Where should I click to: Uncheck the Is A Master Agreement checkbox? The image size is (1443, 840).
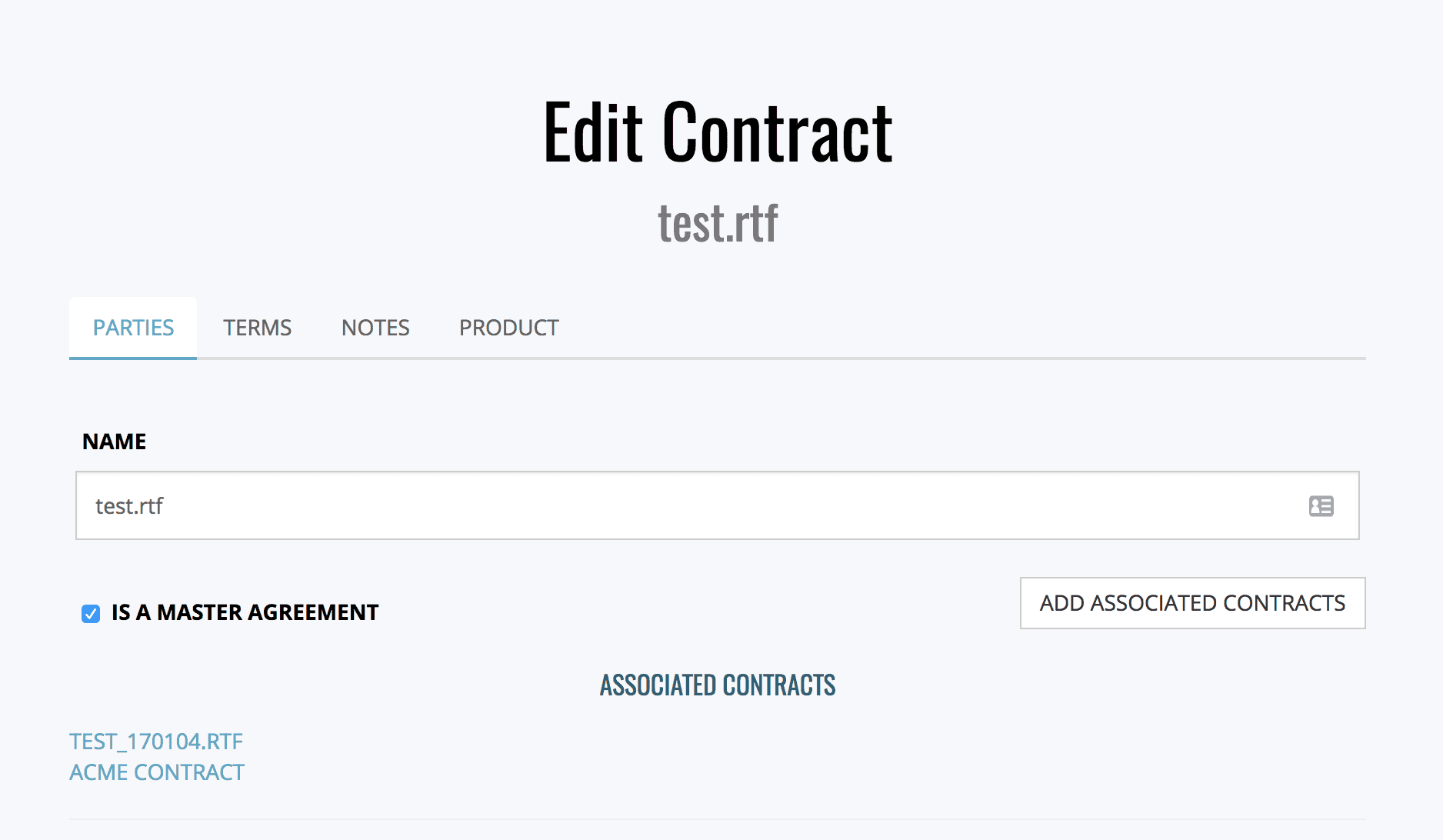91,613
